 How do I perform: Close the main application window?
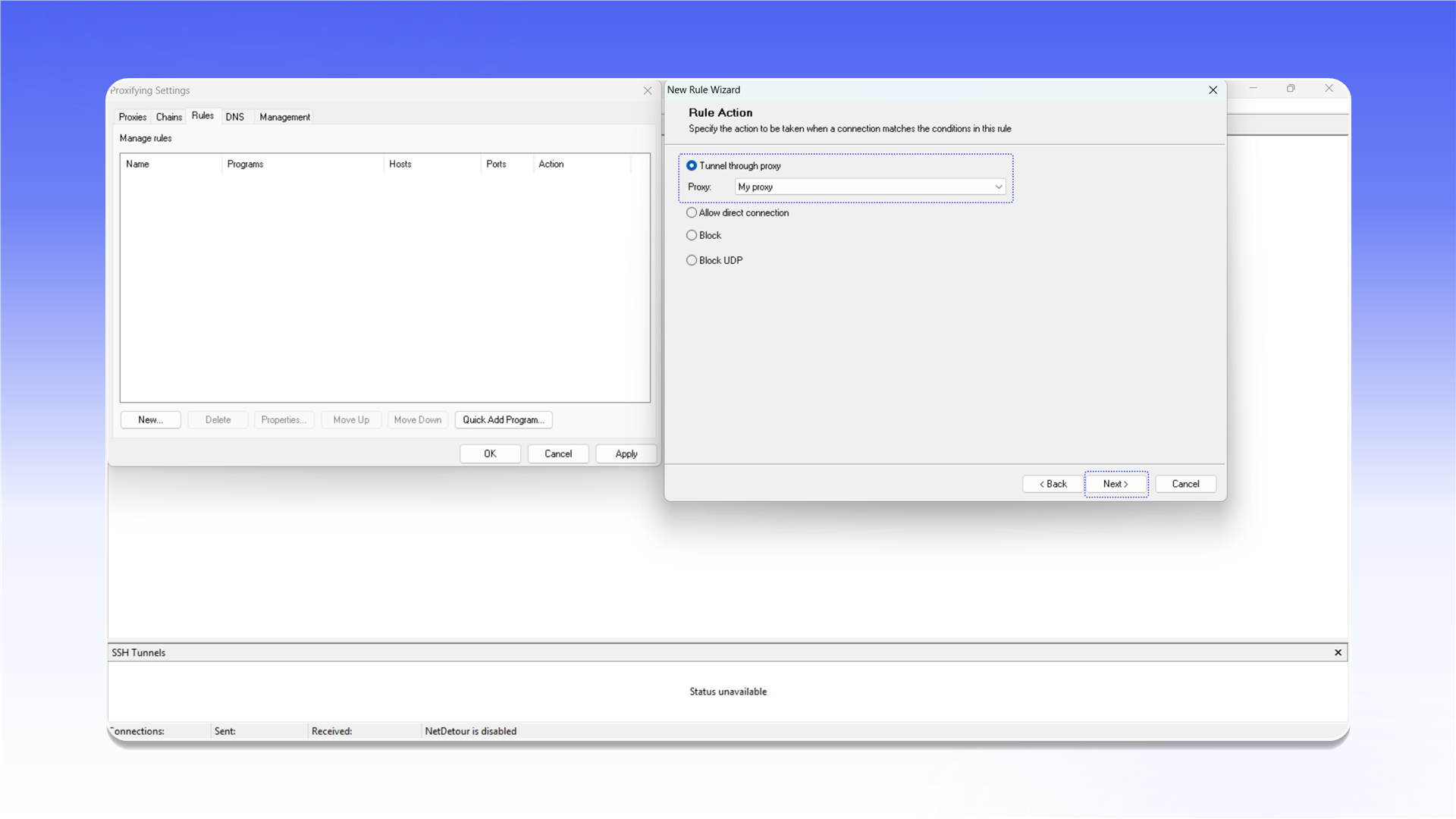pos(1329,88)
